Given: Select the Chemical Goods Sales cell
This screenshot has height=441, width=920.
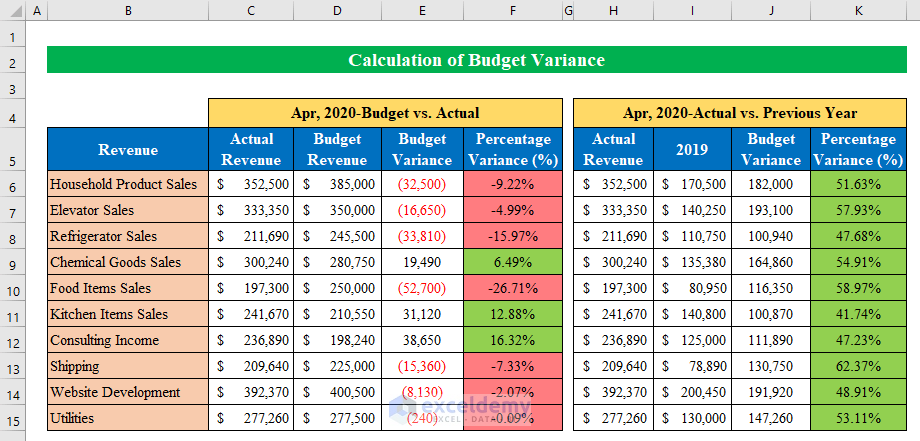Looking at the screenshot, I should point(128,262).
